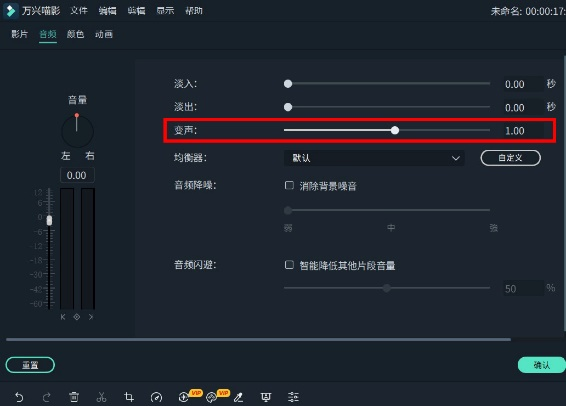Click the 淡入 slider handle

click(x=288, y=84)
